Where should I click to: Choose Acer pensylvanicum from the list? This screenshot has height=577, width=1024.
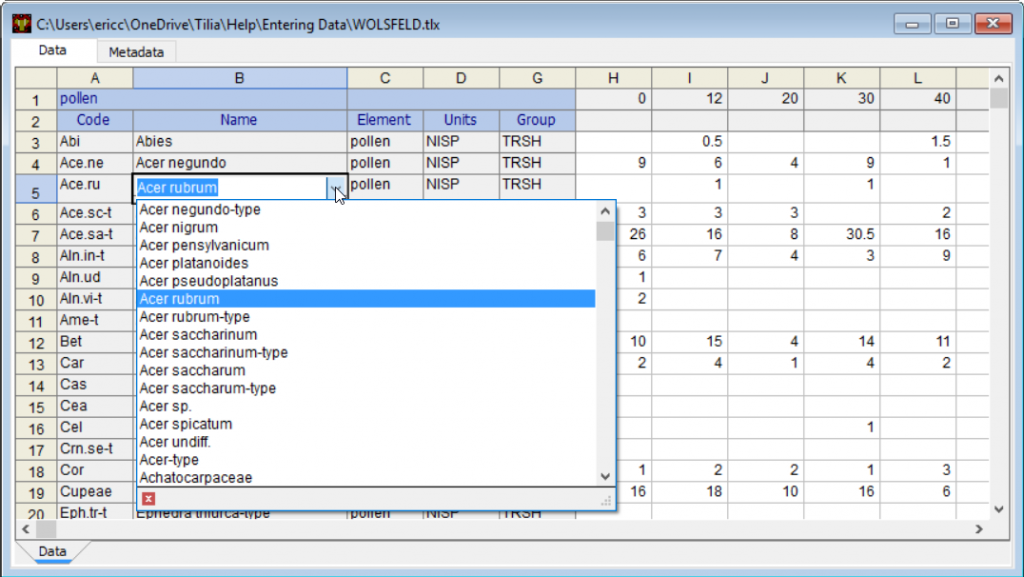(366, 245)
